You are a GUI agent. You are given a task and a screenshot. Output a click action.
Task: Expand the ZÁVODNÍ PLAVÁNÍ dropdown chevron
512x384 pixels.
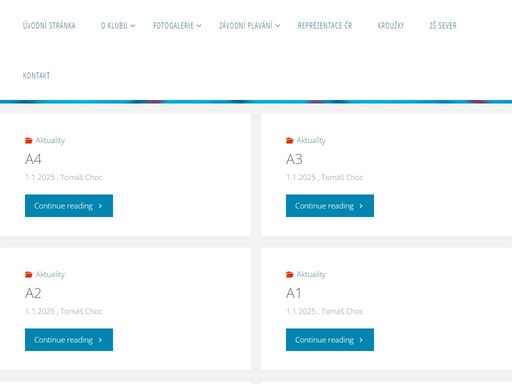[278, 26]
